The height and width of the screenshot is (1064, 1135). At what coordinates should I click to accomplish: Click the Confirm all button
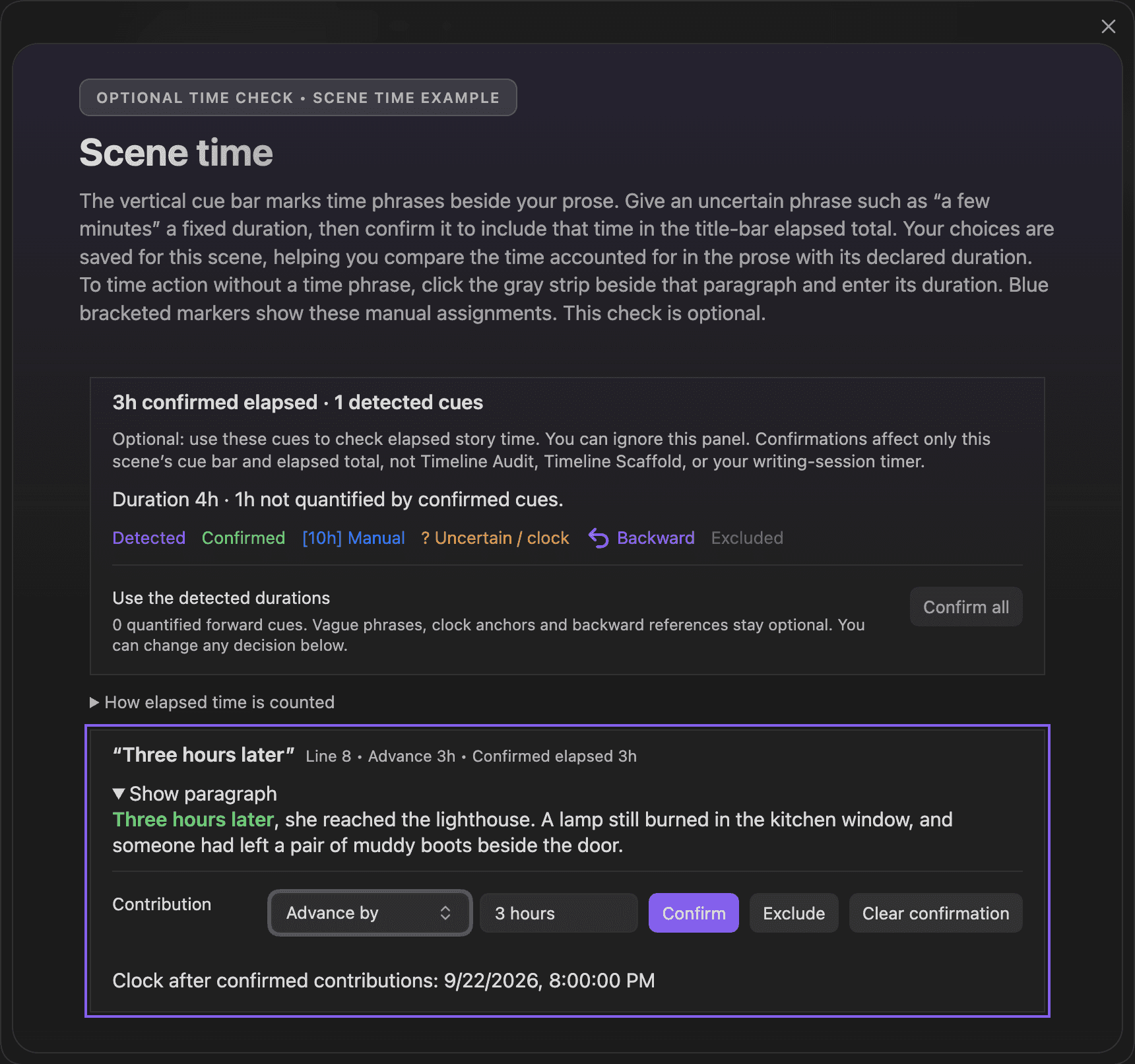(x=966, y=607)
